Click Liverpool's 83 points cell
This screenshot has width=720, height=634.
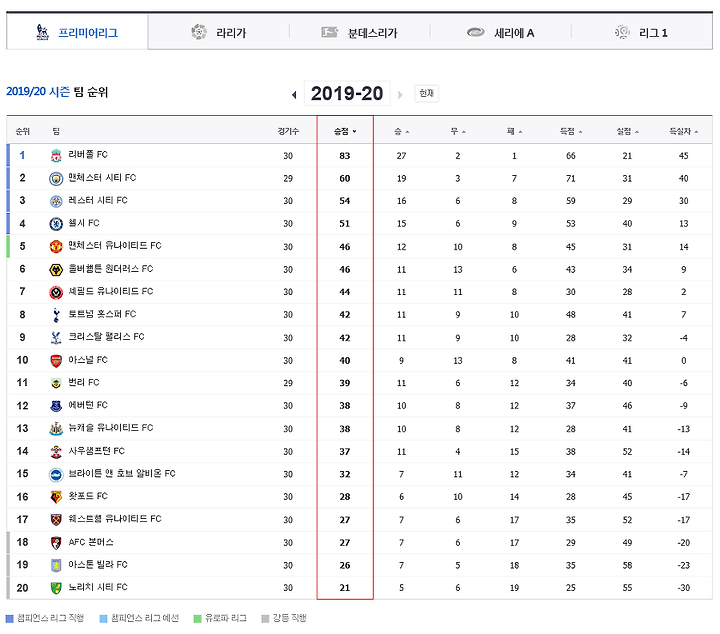[345, 156]
